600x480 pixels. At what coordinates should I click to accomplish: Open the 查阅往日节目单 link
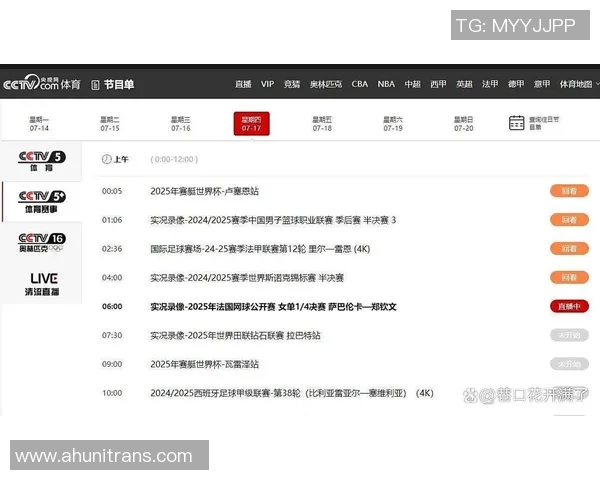click(x=544, y=123)
